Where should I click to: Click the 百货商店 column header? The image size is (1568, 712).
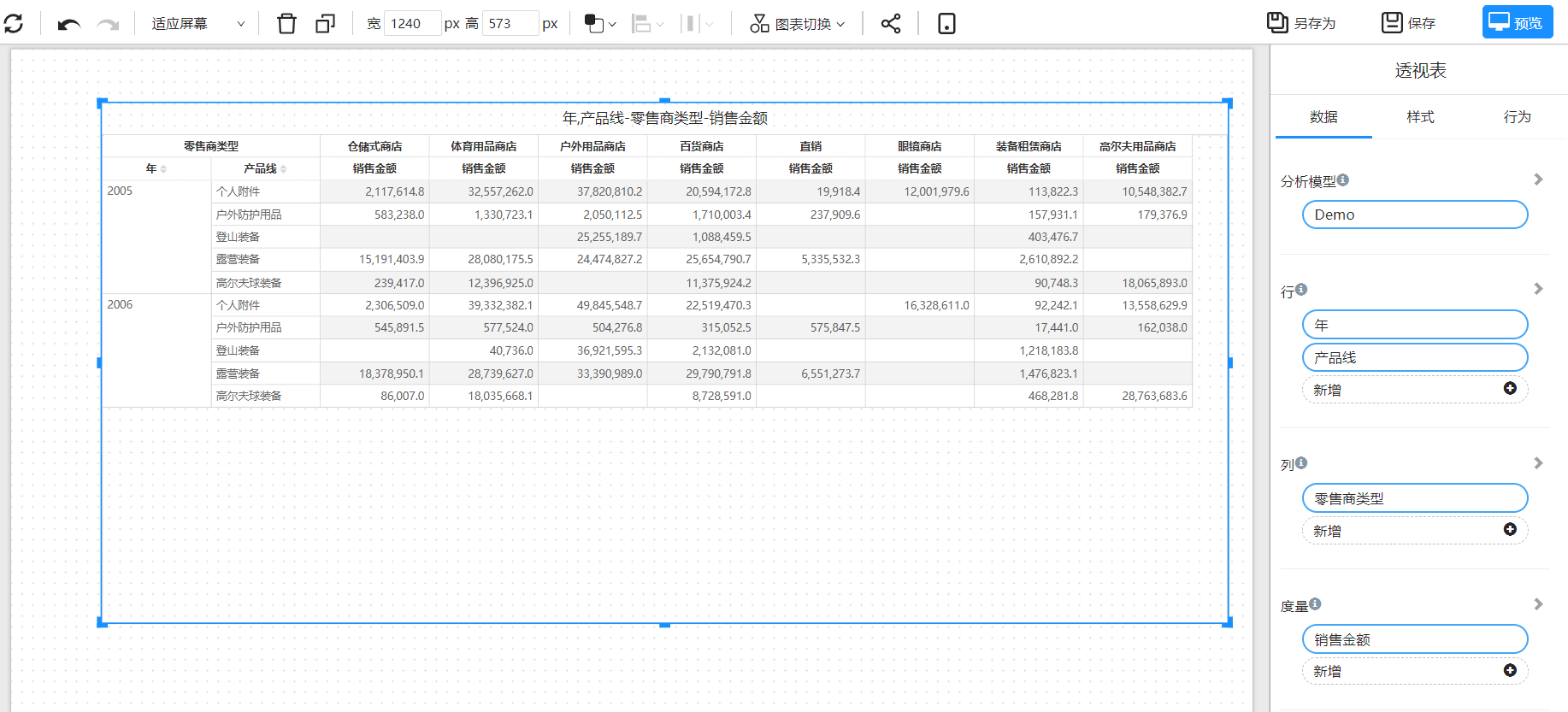(x=702, y=146)
